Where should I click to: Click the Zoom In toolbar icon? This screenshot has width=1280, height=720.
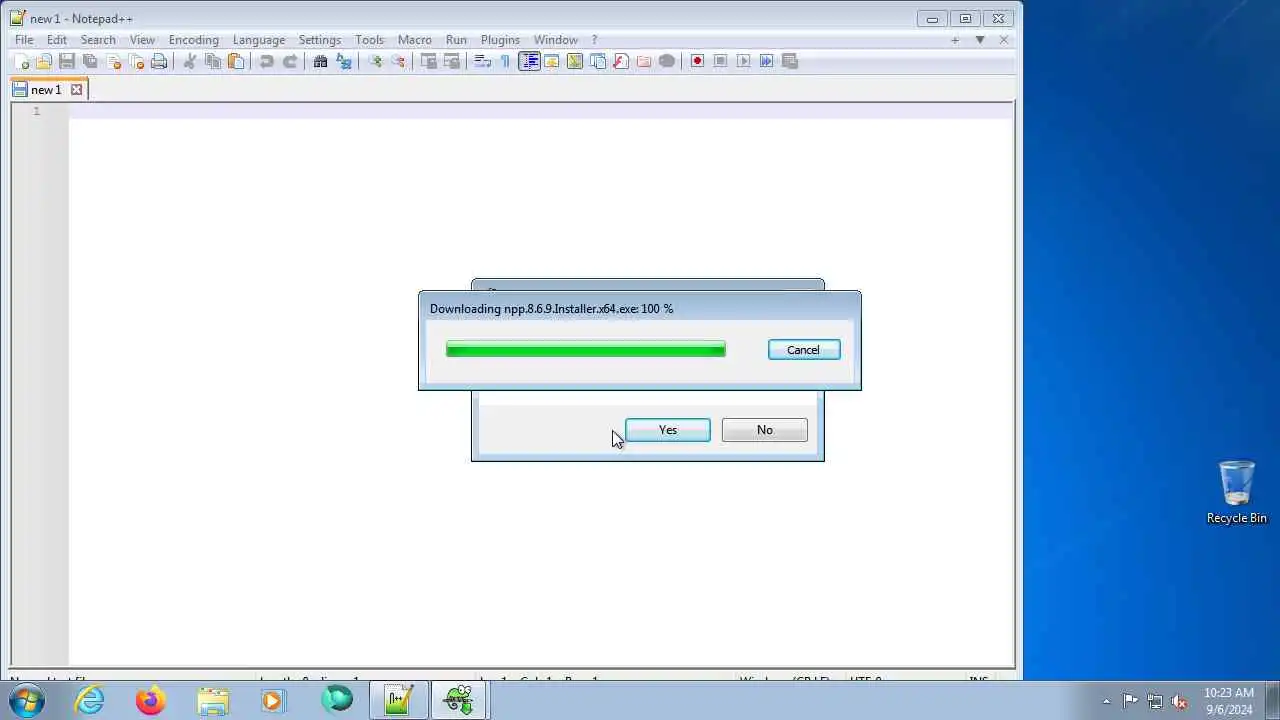(x=375, y=61)
